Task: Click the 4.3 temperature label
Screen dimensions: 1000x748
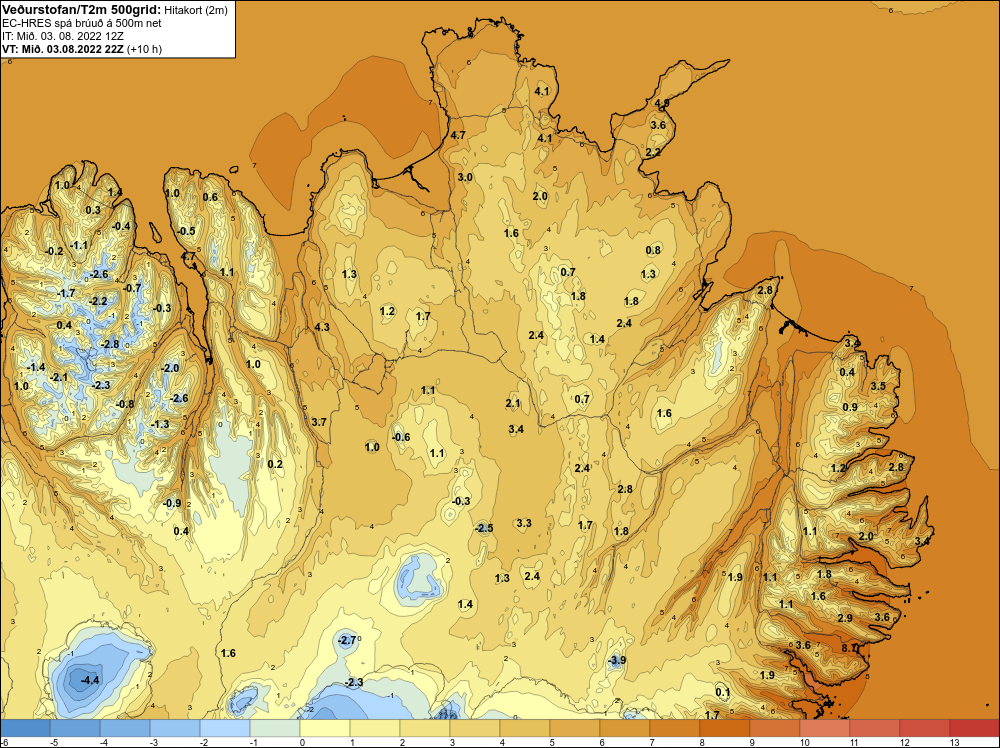Action: click(322, 327)
